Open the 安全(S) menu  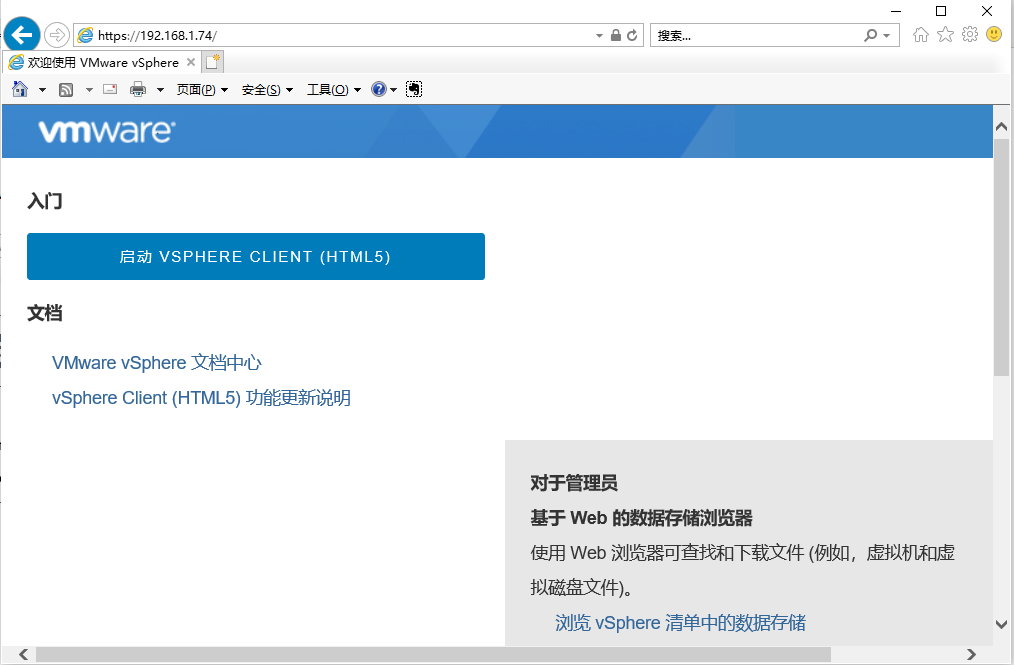(x=267, y=90)
